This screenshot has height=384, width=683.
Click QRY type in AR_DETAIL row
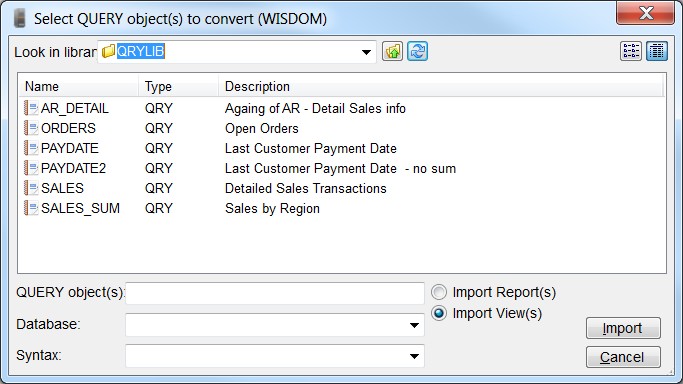(x=159, y=108)
